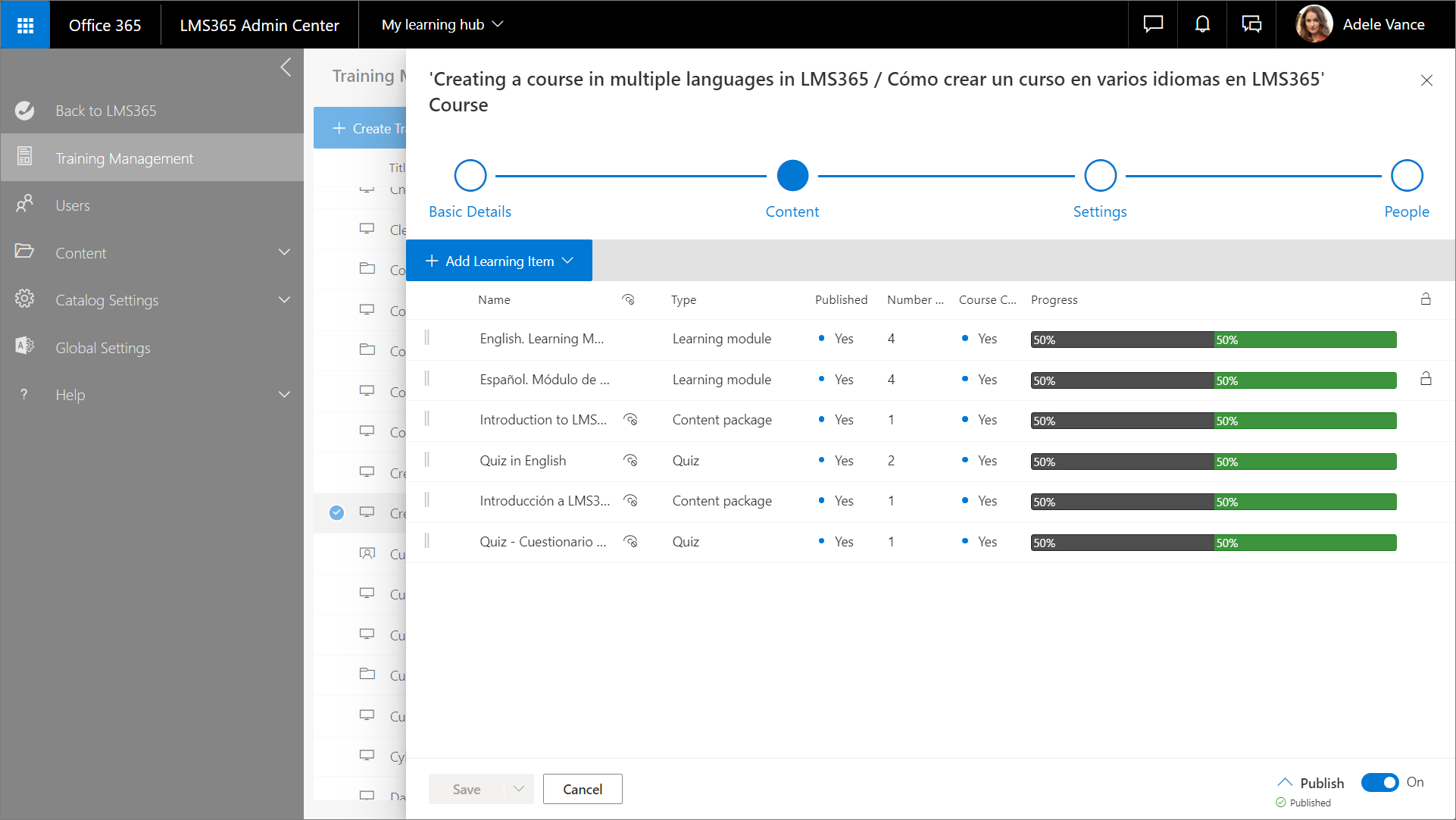Click drag handle of English Learning Module row
This screenshot has height=820, width=1456.
click(427, 338)
